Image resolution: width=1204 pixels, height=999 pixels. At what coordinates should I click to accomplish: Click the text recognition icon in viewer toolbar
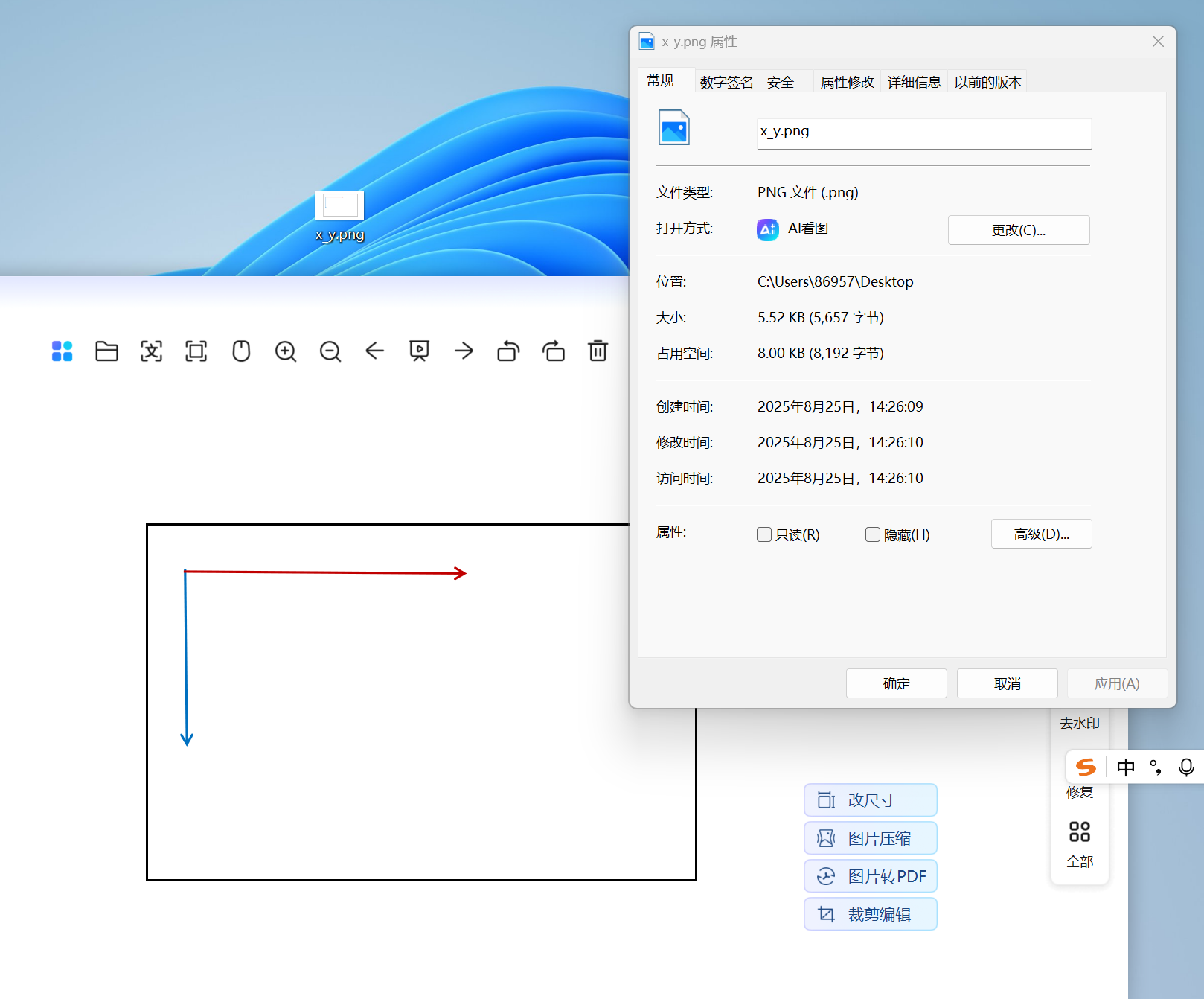[151, 351]
